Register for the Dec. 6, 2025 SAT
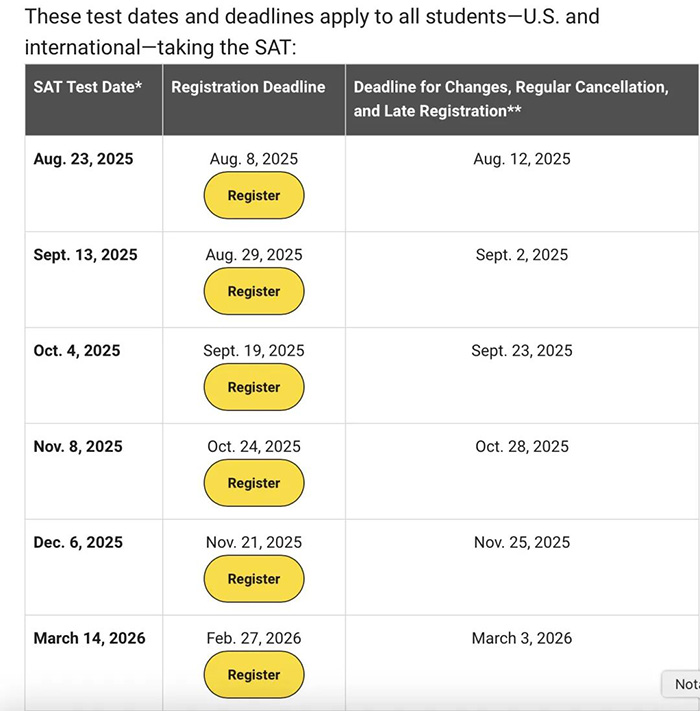Screen dimensions: 700x711 253,579
